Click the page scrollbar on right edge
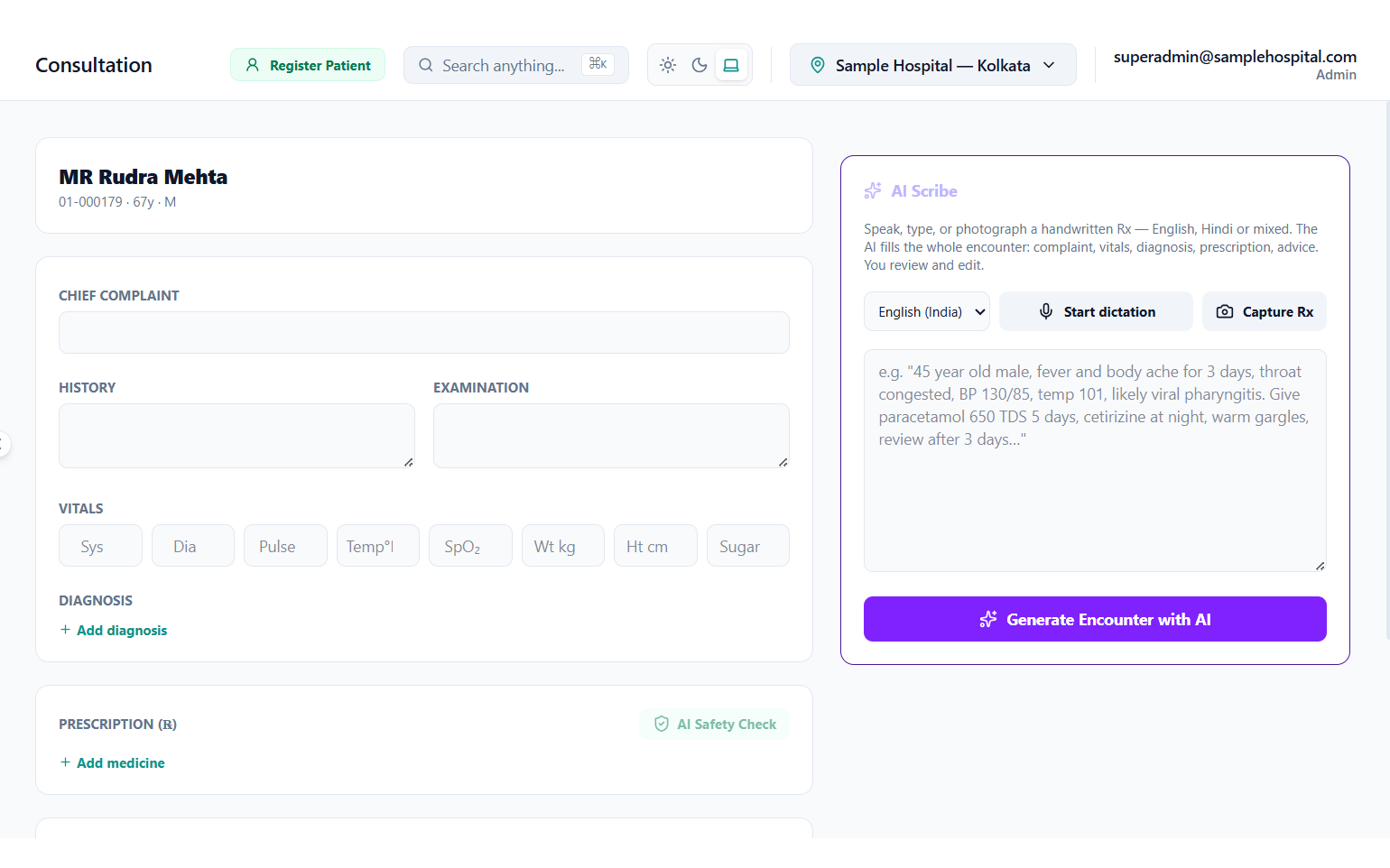Screen dimensions: 1390x868 pos(1387,370)
